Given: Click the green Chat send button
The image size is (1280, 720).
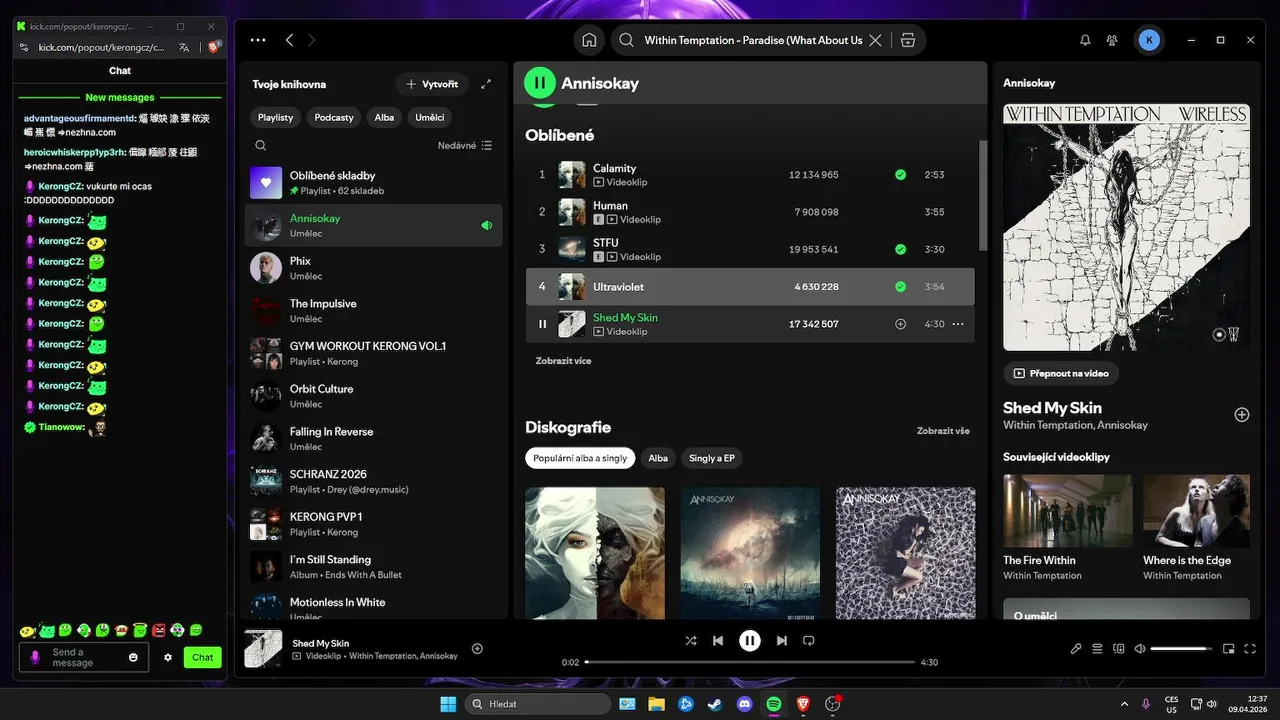Looking at the screenshot, I should click(203, 657).
